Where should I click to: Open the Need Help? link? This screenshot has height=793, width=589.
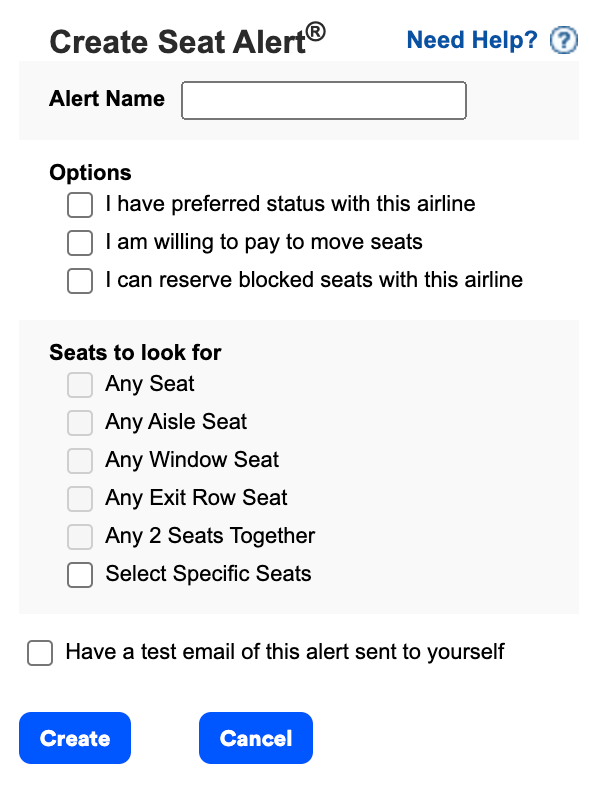tap(472, 40)
